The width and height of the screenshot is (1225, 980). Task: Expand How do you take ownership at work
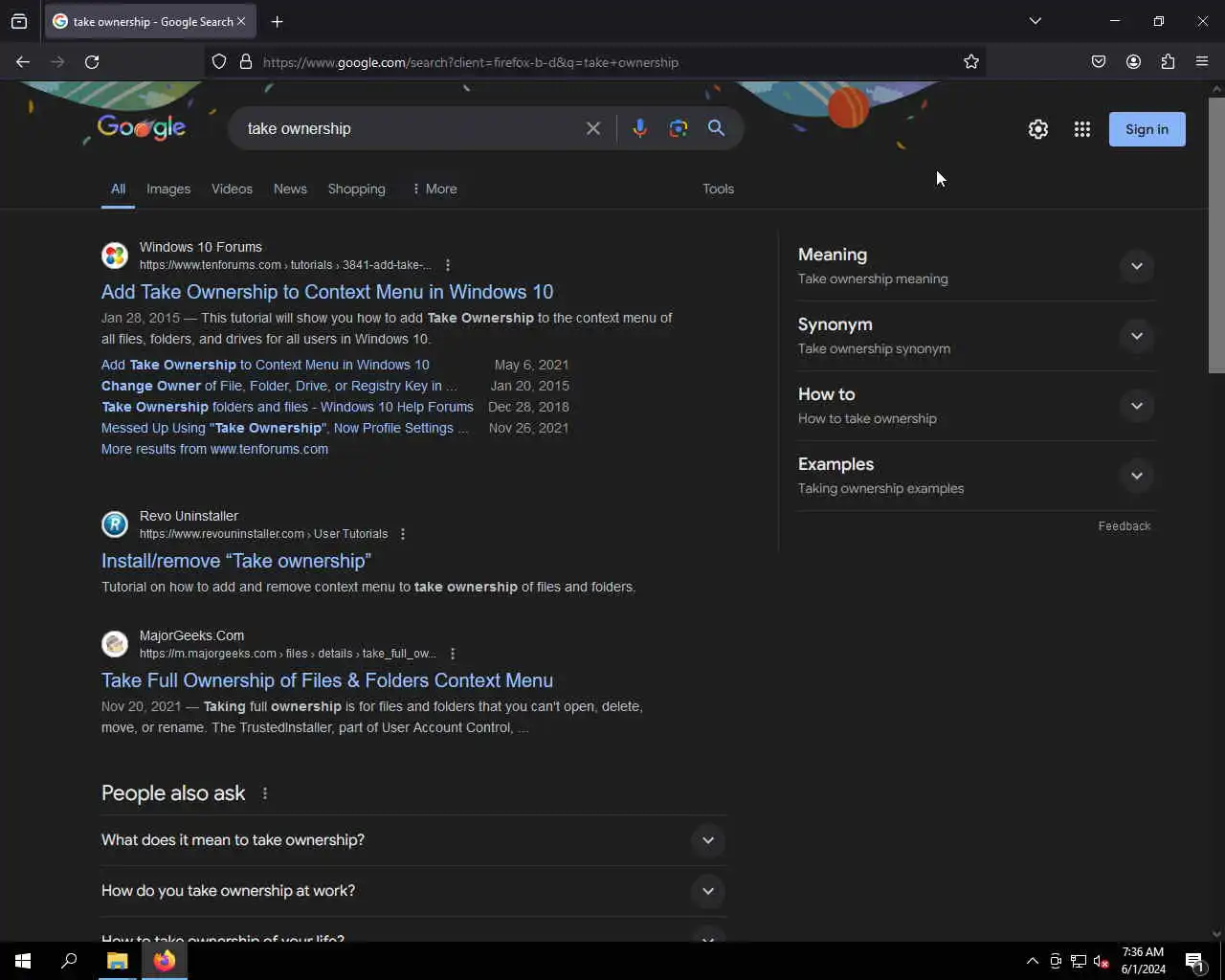413,891
